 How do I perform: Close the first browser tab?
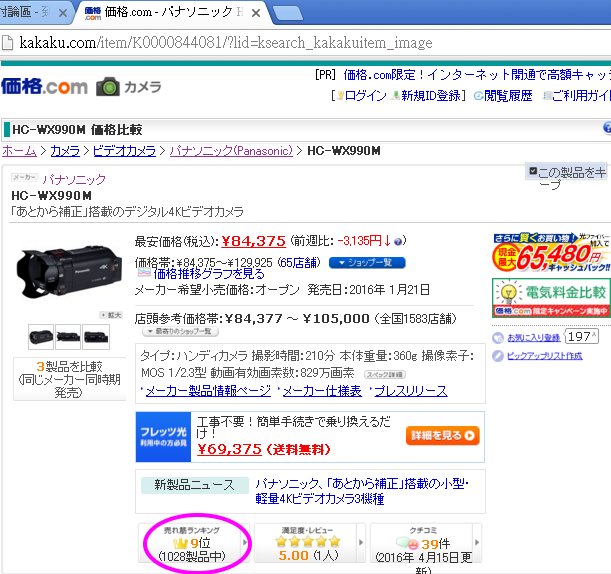(63, 13)
